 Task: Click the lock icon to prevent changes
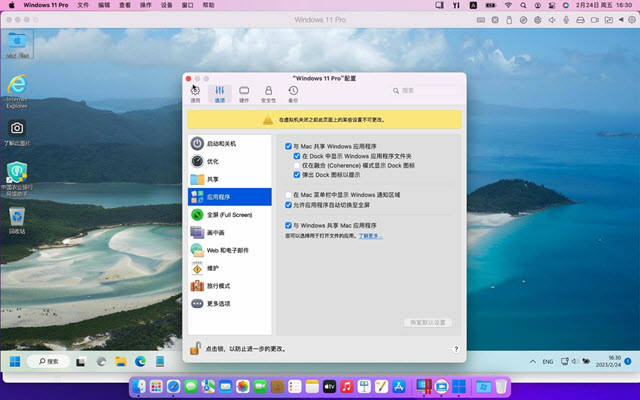coord(196,348)
